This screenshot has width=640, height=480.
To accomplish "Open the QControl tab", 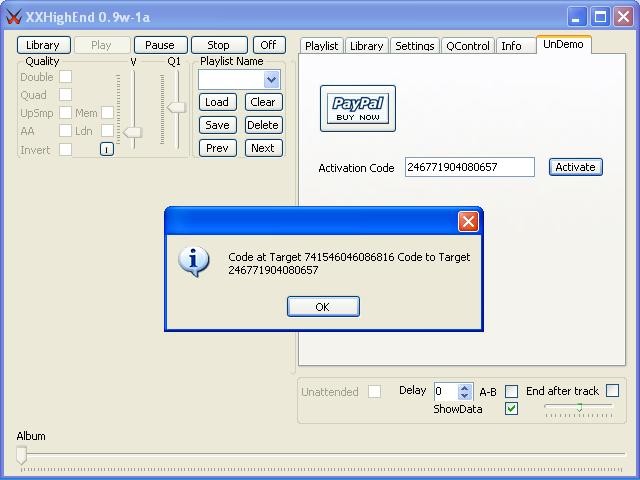I will [x=468, y=46].
